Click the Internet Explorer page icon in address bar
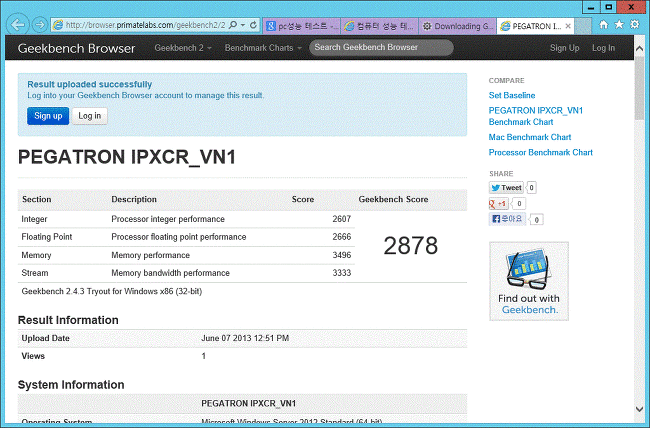Viewport: 650px width, 428px height. pos(58,25)
